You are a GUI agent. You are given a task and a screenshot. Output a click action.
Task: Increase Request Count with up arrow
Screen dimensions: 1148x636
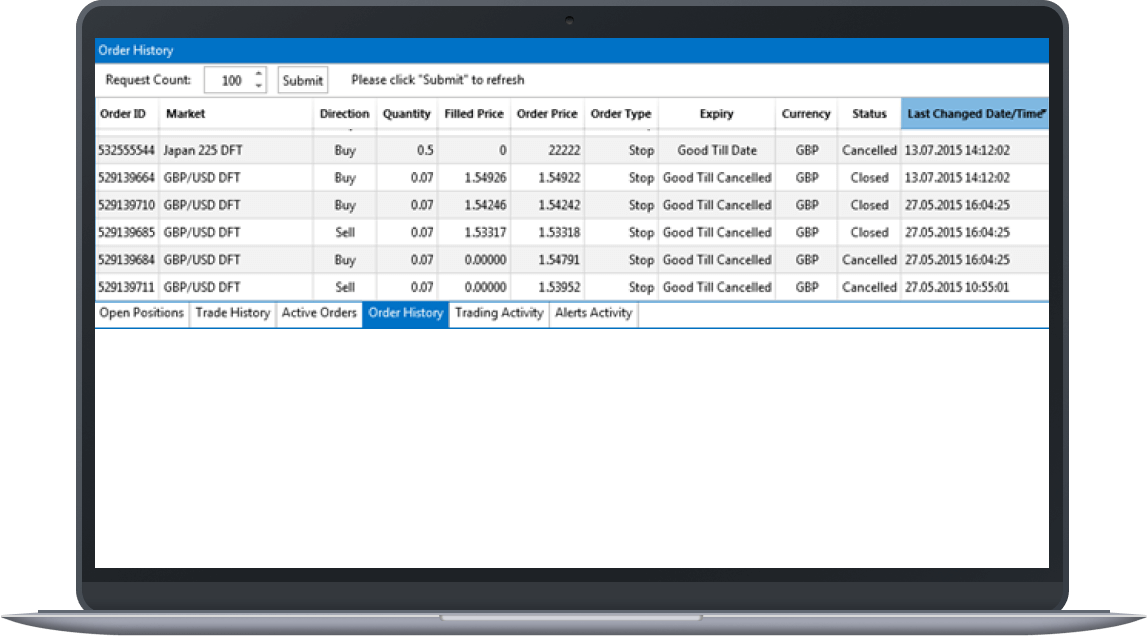(259, 74)
